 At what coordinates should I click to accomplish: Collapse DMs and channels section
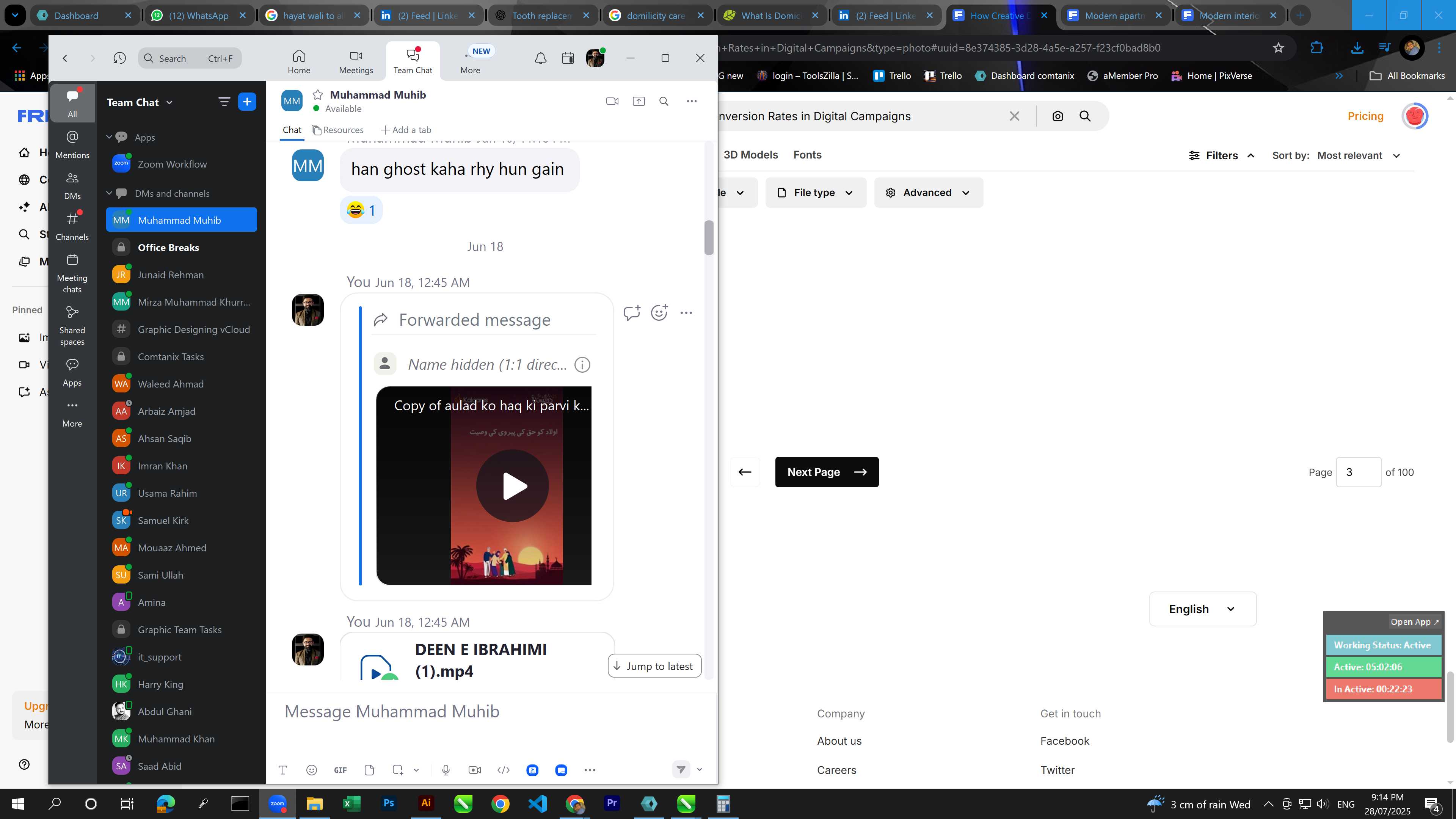pos(109,193)
